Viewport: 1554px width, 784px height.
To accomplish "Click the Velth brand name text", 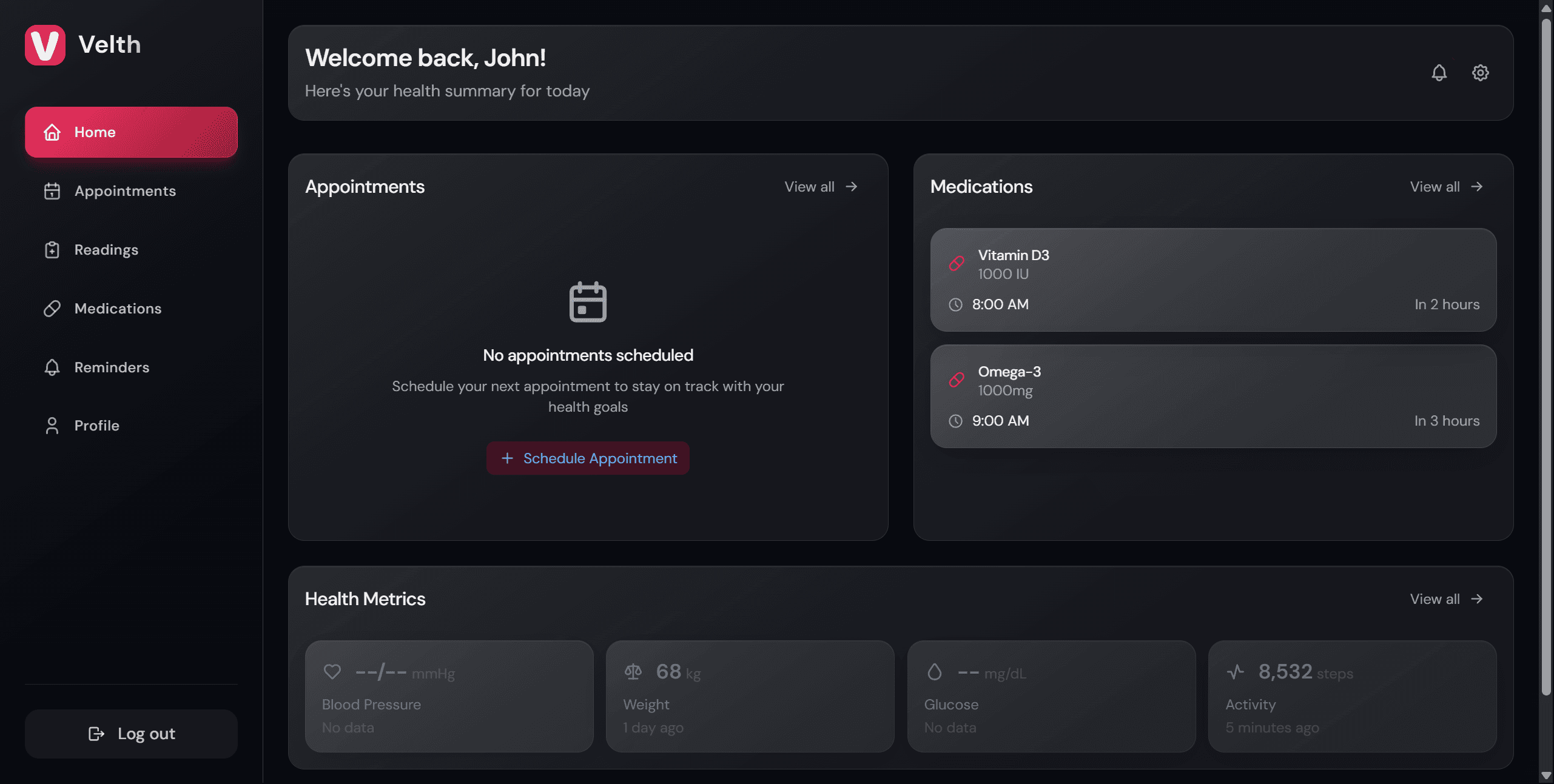I will pos(110,45).
